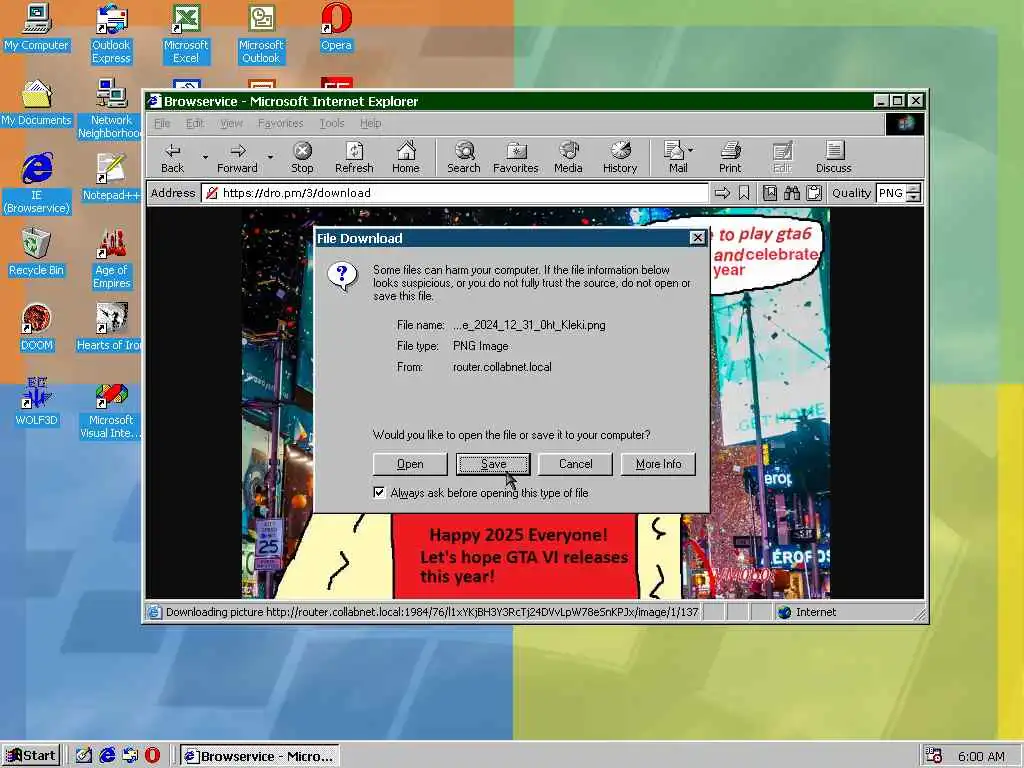
Task: Click the 'PNG Image' file type text
Action: point(481,346)
